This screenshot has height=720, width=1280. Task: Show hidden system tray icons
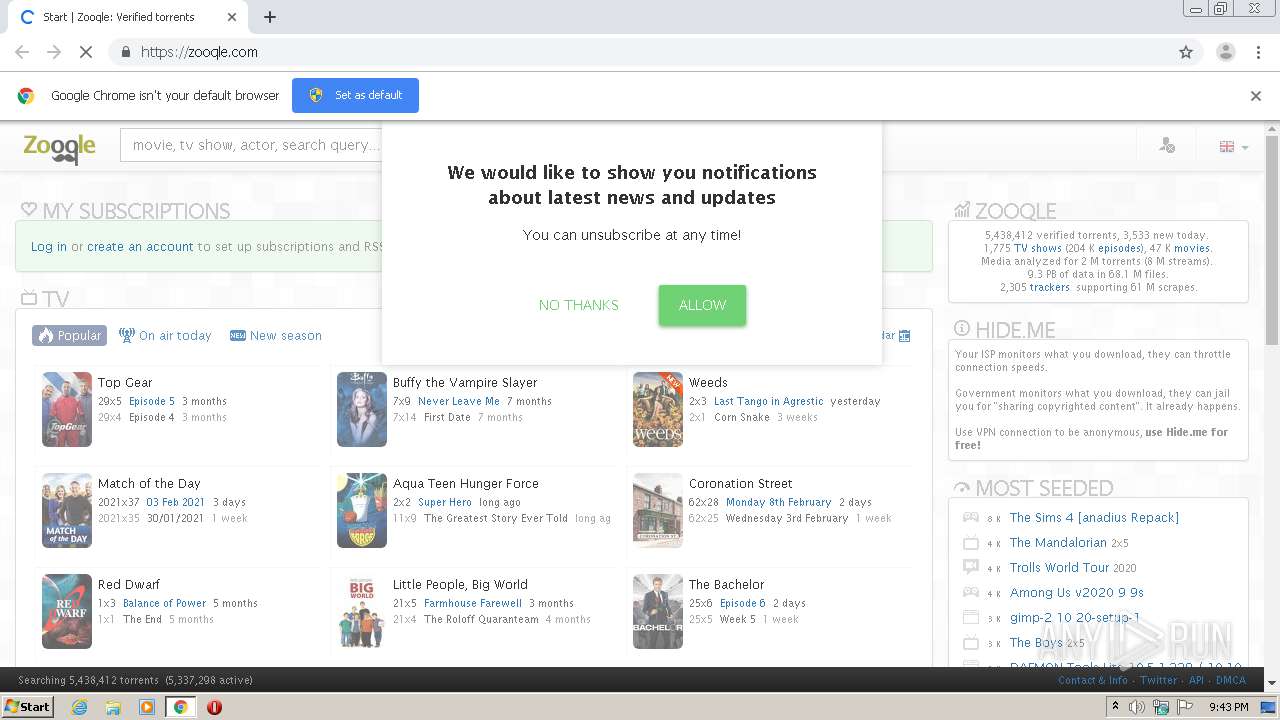[x=1115, y=707]
